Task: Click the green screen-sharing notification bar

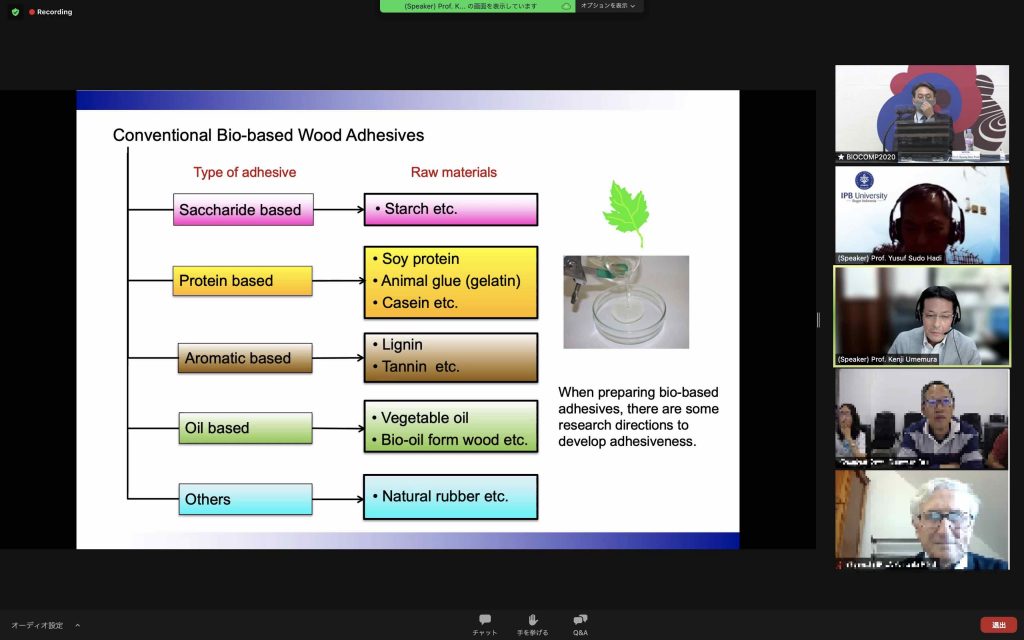Action: tap(477, 6)
